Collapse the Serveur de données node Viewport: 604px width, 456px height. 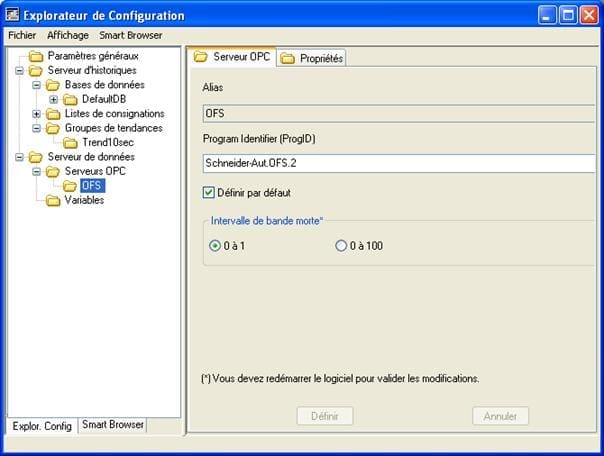(x=19, y=157)
